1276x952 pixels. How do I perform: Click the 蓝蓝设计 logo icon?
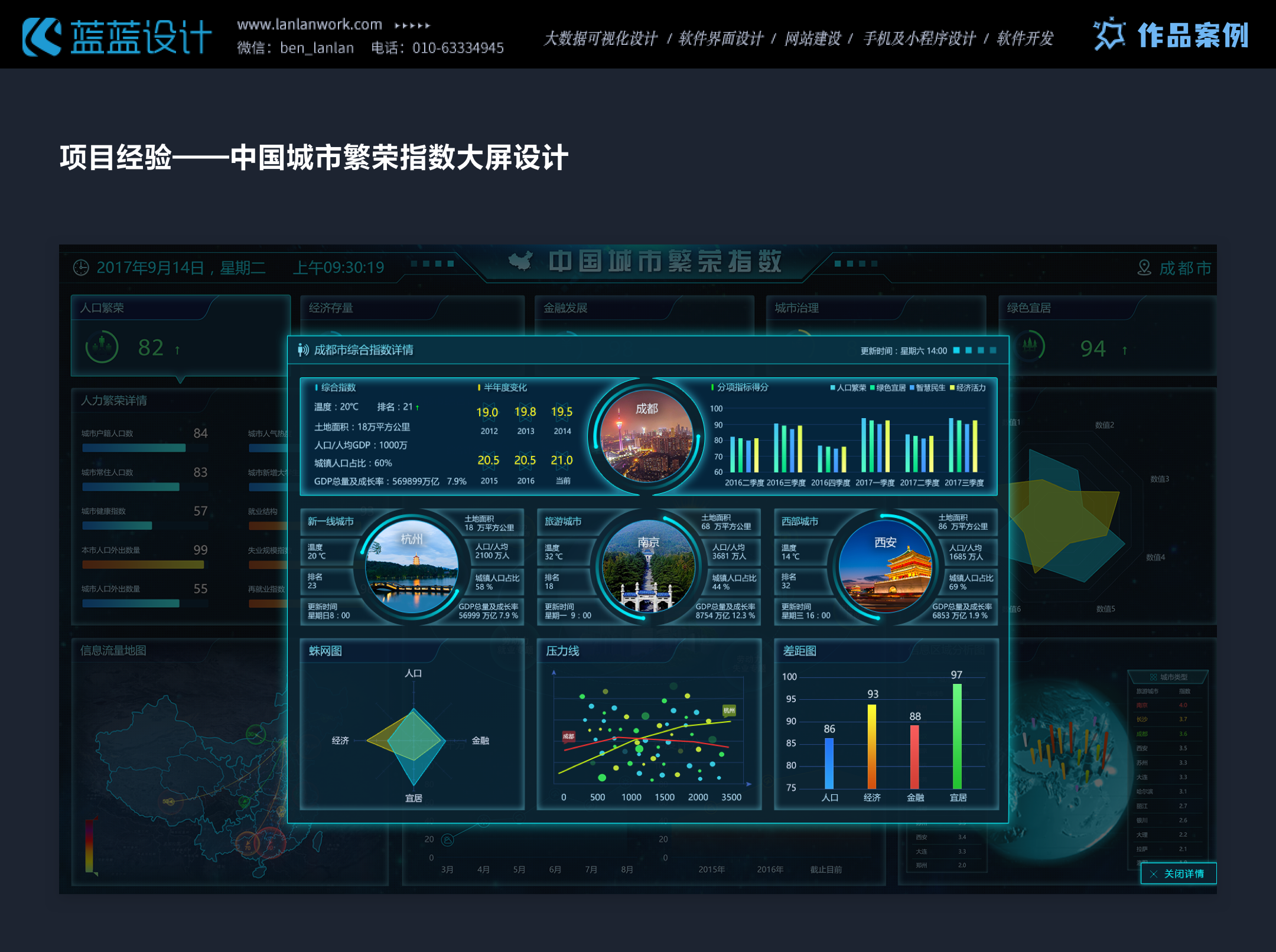pyautogui.click(x=41, y=37)
